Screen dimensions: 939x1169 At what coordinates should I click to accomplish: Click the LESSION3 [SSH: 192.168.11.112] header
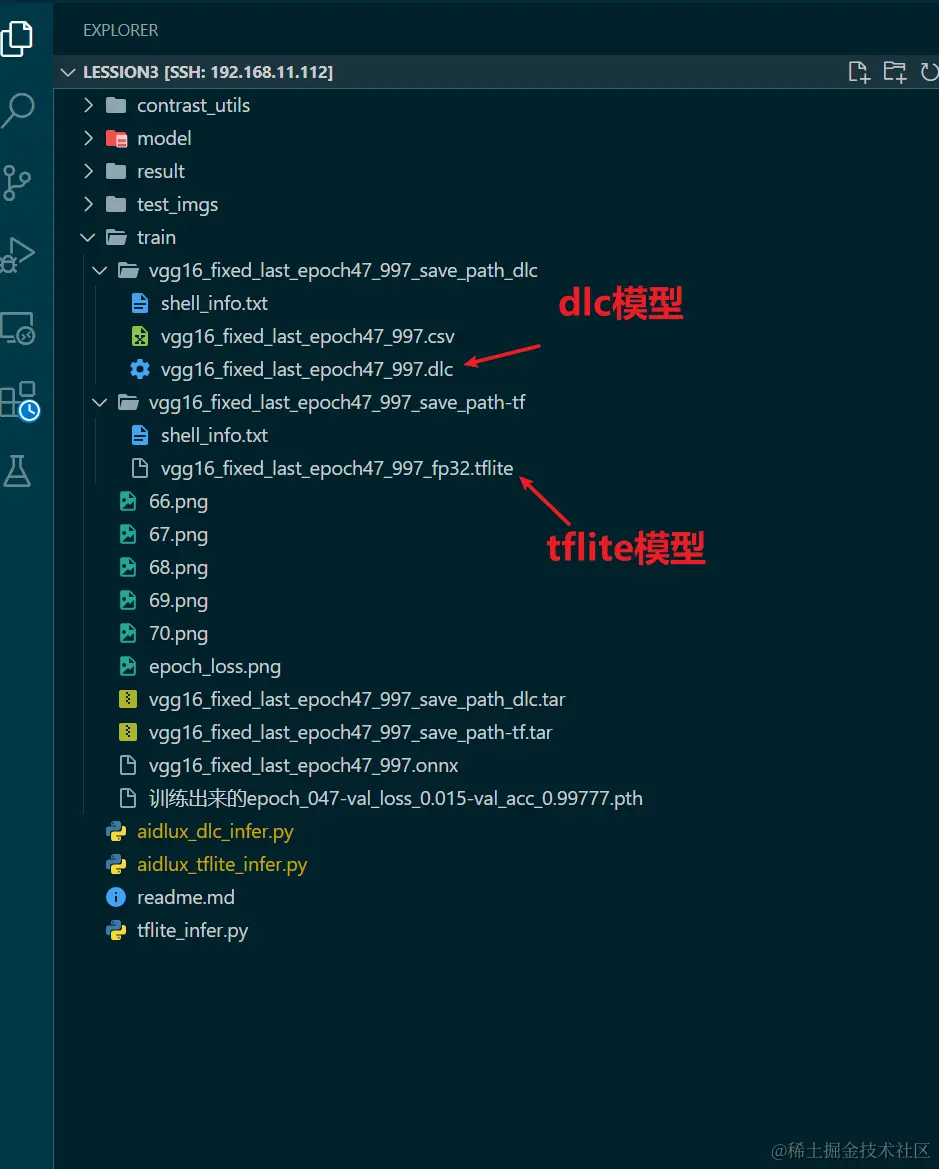pyautogui.click(x=208, y=72)
